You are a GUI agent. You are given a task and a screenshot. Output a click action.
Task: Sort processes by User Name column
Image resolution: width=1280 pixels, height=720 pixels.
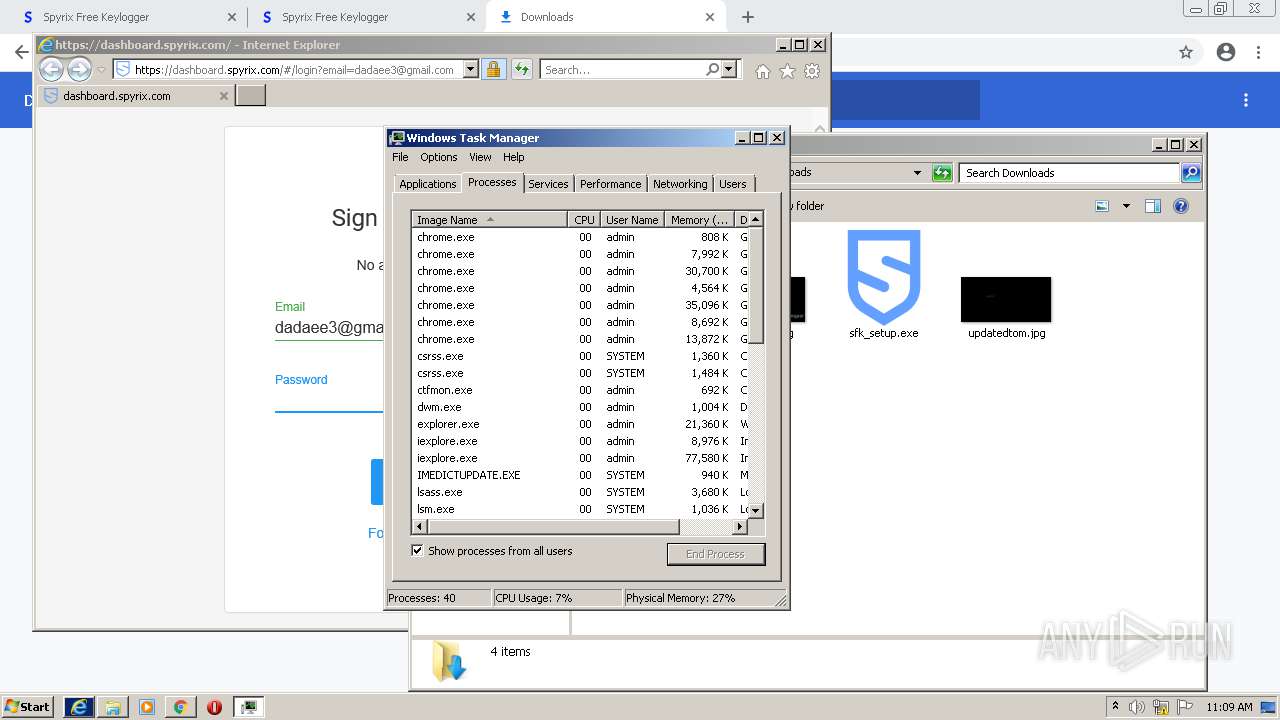tap(632, 220)
